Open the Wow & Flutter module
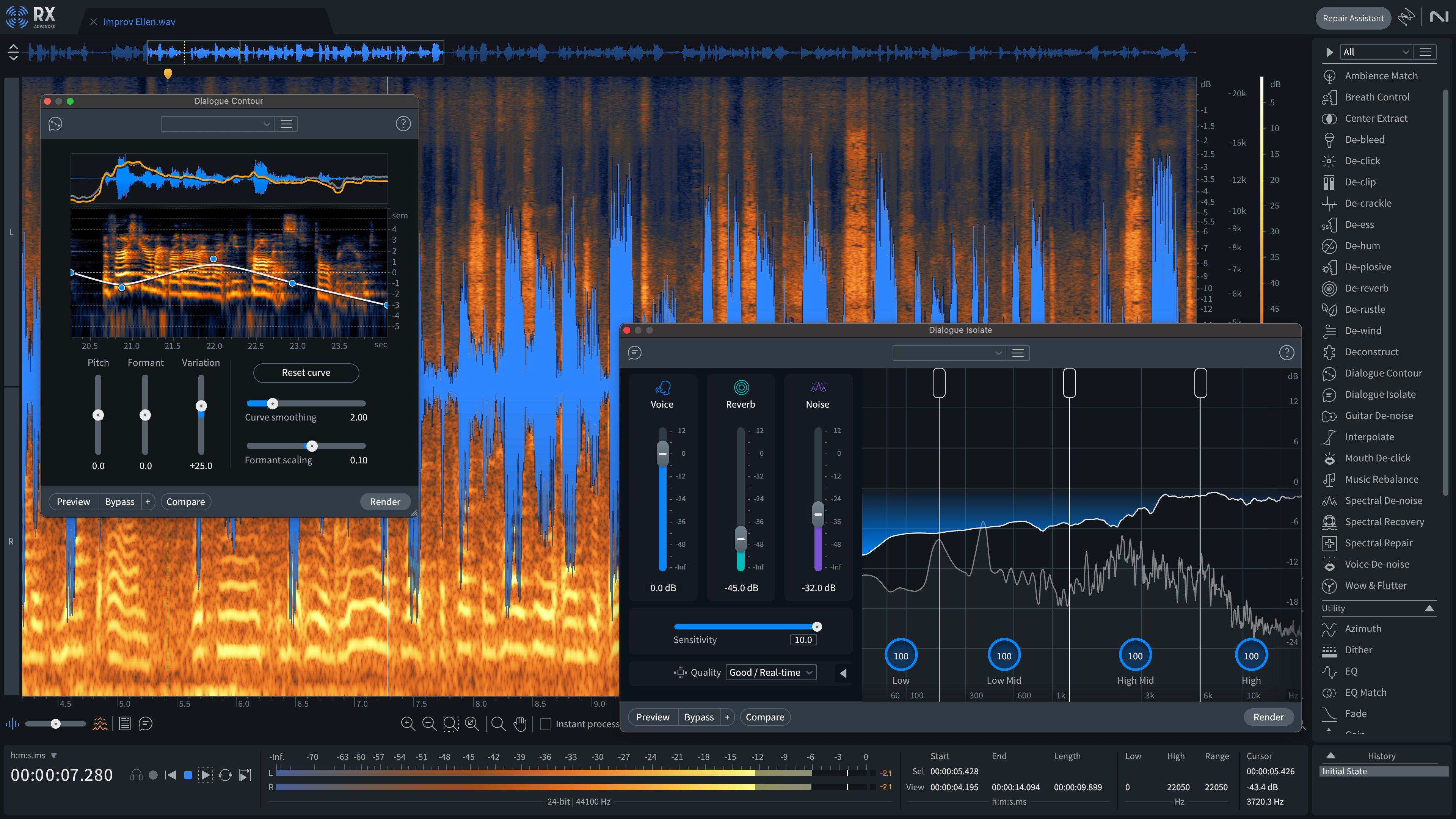This screenshot has height=819, width=1456. click(x=1372, y=585)
